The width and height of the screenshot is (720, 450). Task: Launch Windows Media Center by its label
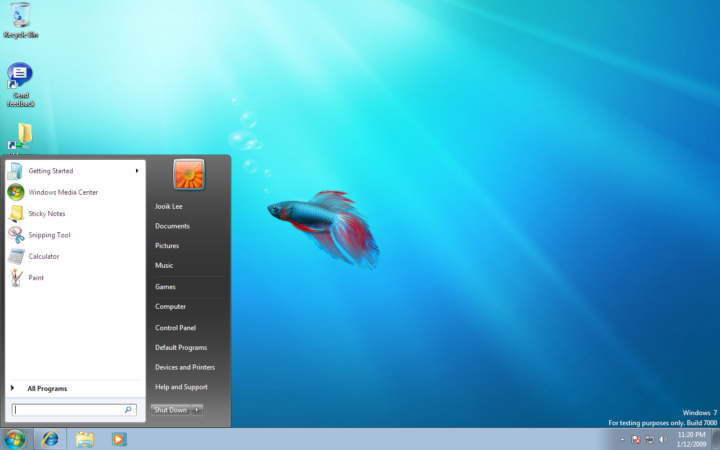[x=63, y=192]
